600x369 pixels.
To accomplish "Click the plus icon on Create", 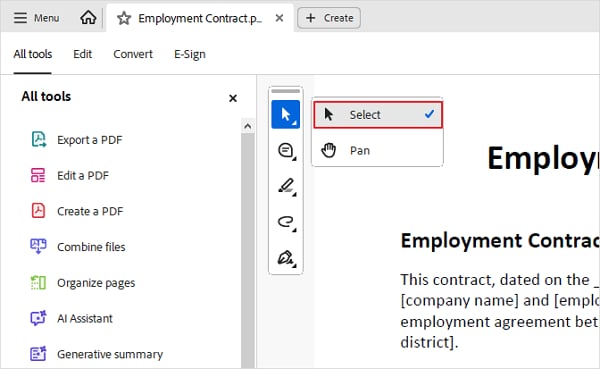I will point(311,18).
